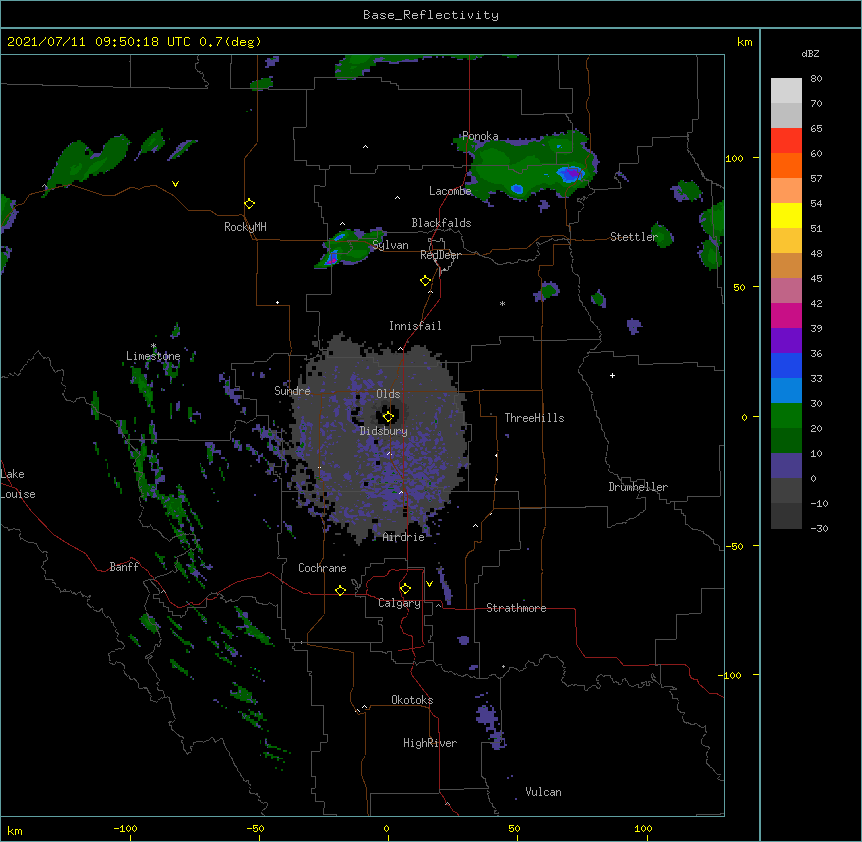The width and height of the screenshot is (862, 842).
Task: Select the Okotoks label
Action: point(412,700)
